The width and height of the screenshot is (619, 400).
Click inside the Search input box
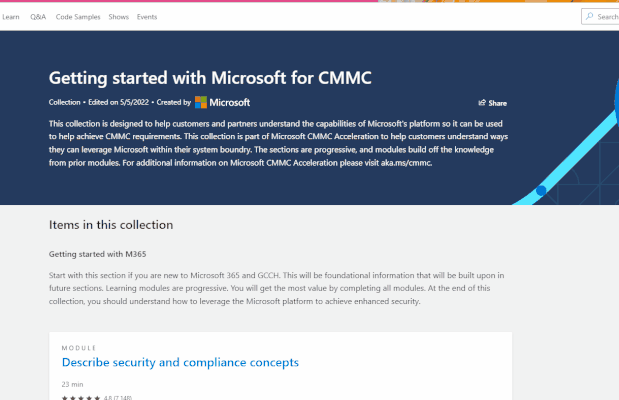(x=600, y=17)
